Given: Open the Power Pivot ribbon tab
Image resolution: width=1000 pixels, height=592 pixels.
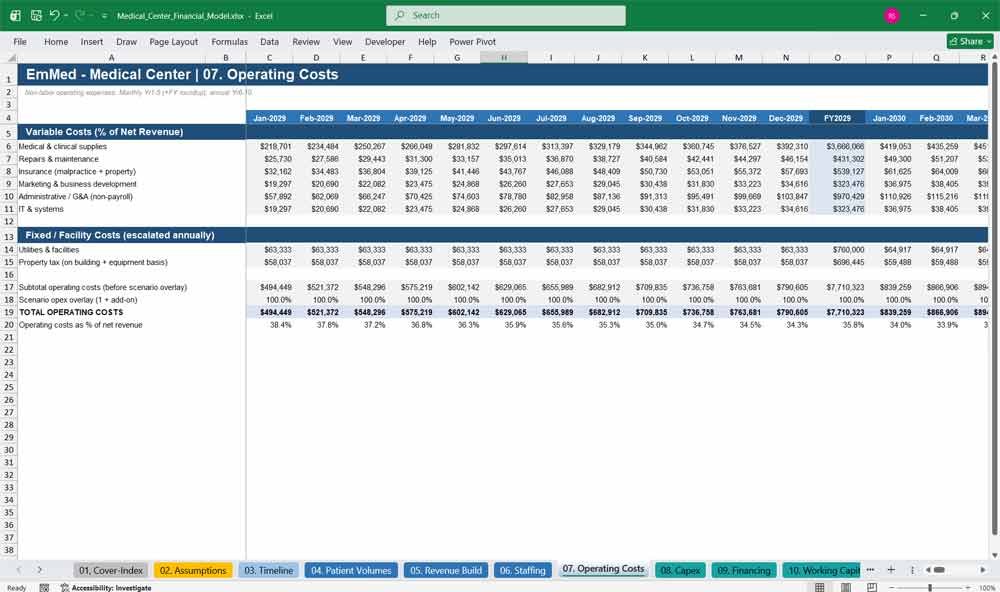Looking at the screenshot, I should tap(473, 41).
